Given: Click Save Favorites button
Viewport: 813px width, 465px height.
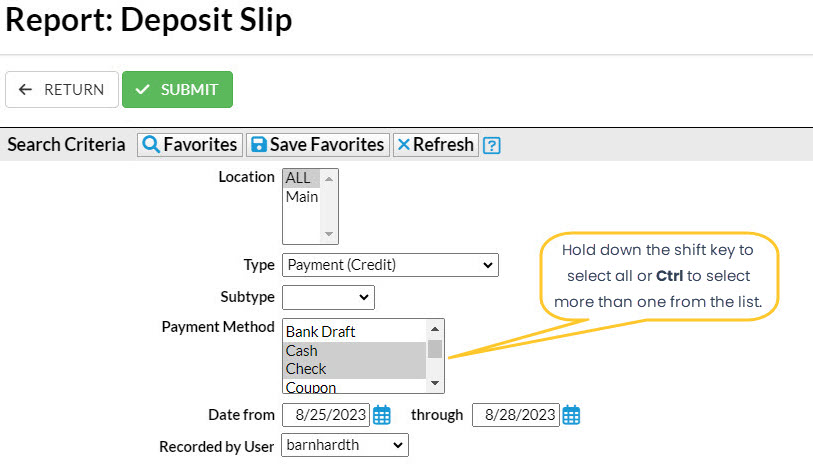Looking at the screenshot, I should point(317,145).
